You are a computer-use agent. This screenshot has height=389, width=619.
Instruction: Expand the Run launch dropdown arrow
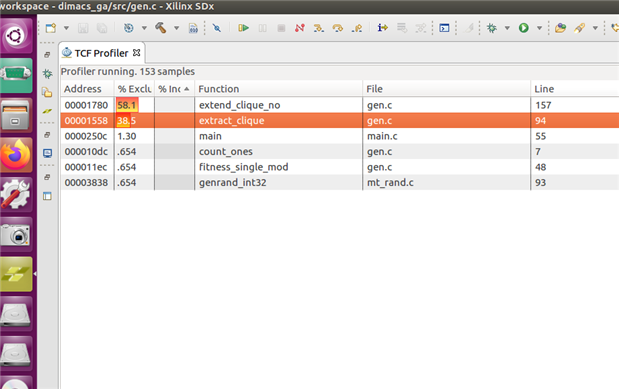point(539,28)
